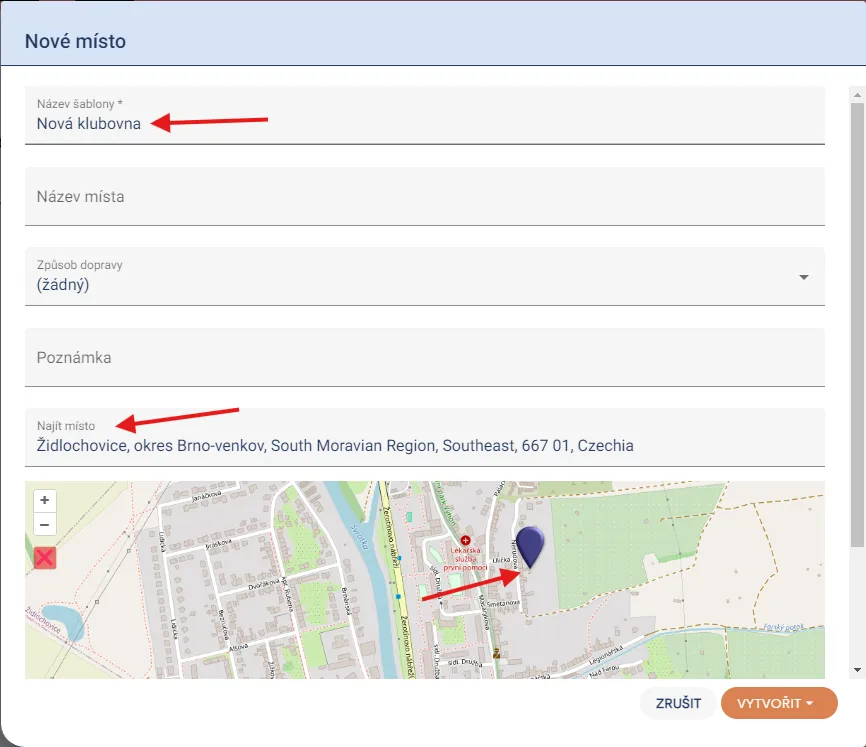Click the Jiráskova street label
Viewport: 866px width, 747px height.
(x=219, y=543)
